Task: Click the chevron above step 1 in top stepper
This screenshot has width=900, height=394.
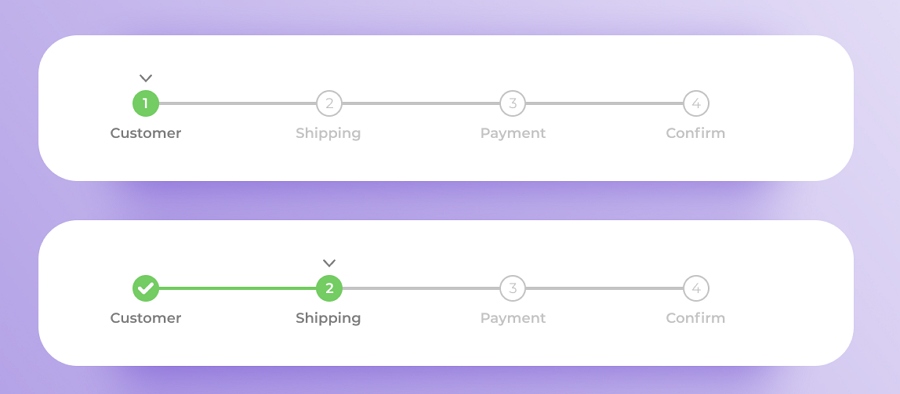Action: [x=146, y=78]
